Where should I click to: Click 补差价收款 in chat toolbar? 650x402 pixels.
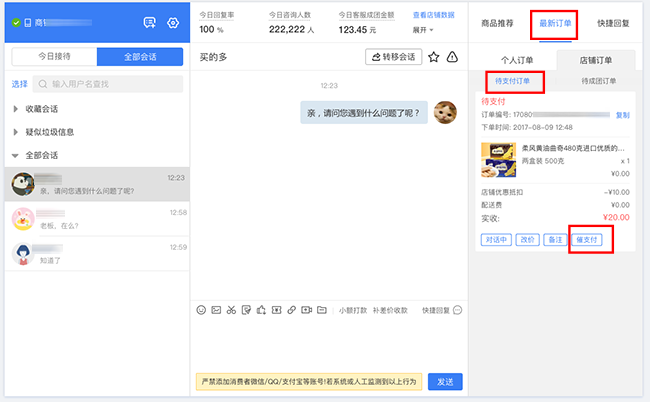coord(390,310)
